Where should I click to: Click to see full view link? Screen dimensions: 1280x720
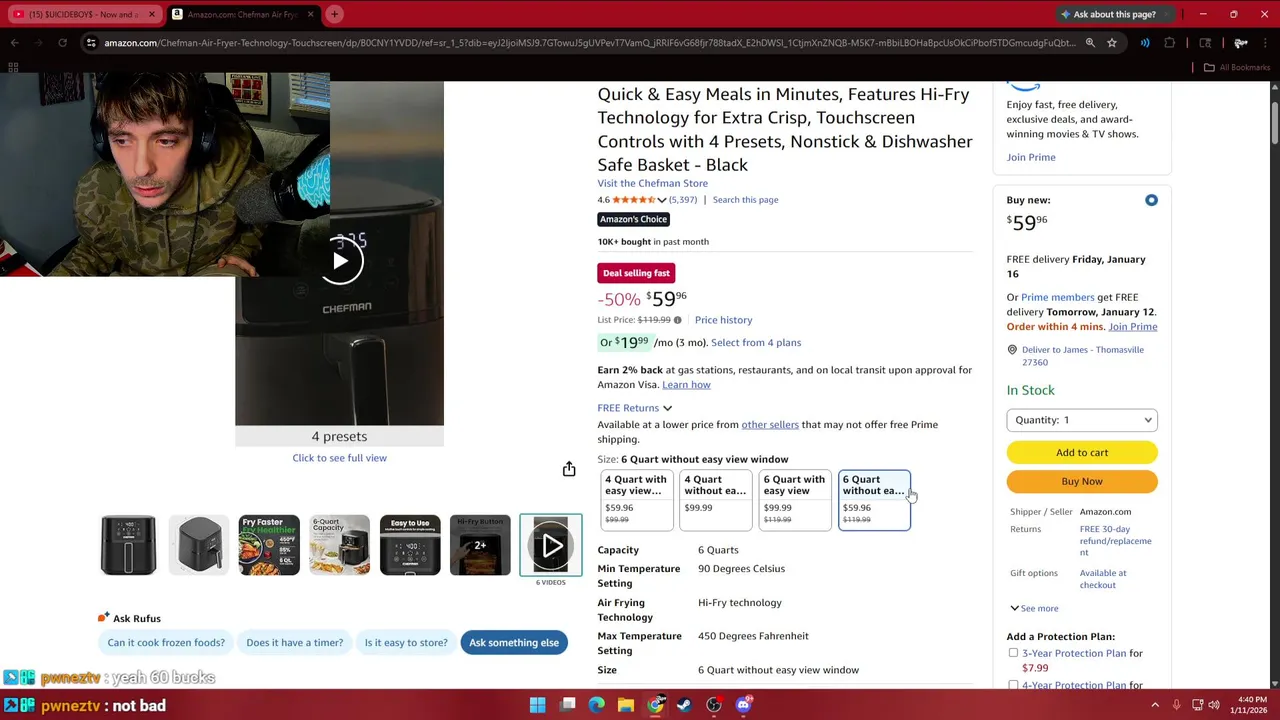(340, 458)
